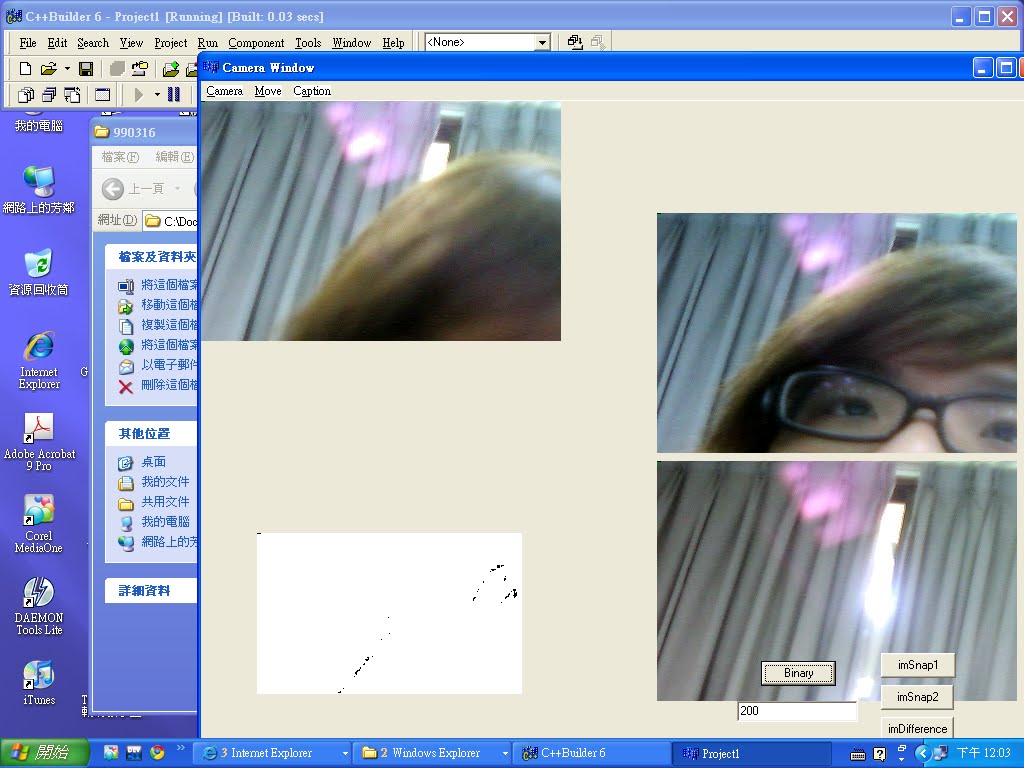
Task: Click the Save floppy disk icon
Action: pos(86,69)
